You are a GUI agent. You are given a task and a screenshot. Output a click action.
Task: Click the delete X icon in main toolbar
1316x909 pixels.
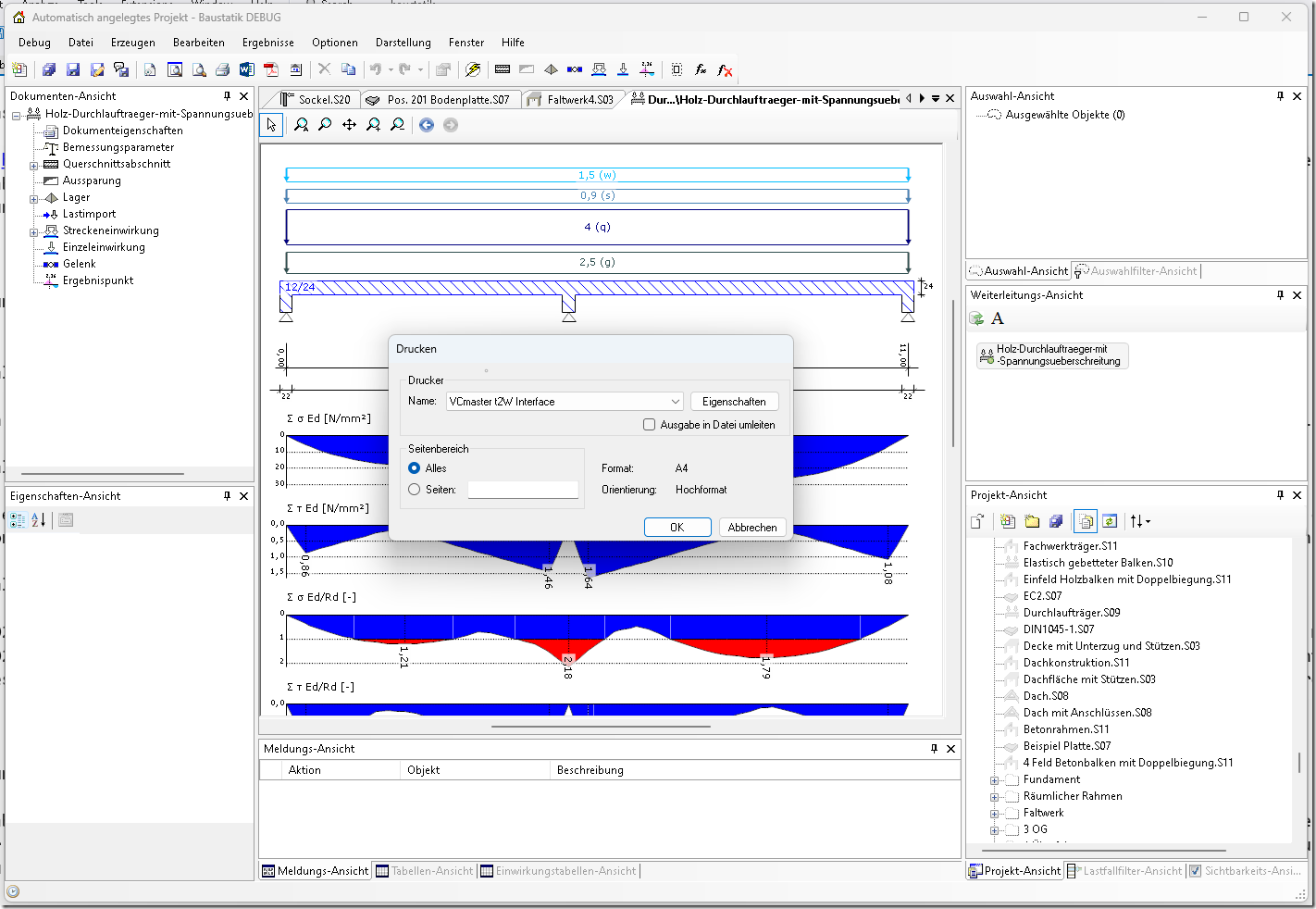point(324,69)
